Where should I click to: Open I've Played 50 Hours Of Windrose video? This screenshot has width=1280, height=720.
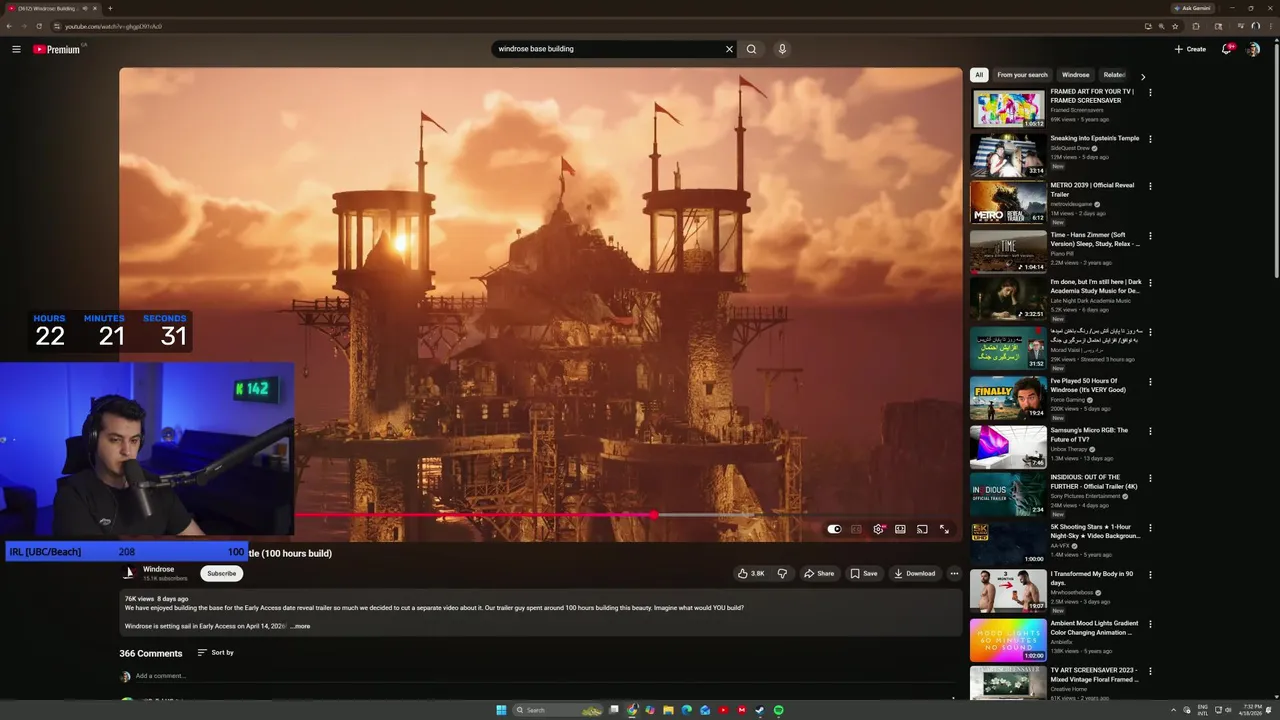[x=1088, y=385]
